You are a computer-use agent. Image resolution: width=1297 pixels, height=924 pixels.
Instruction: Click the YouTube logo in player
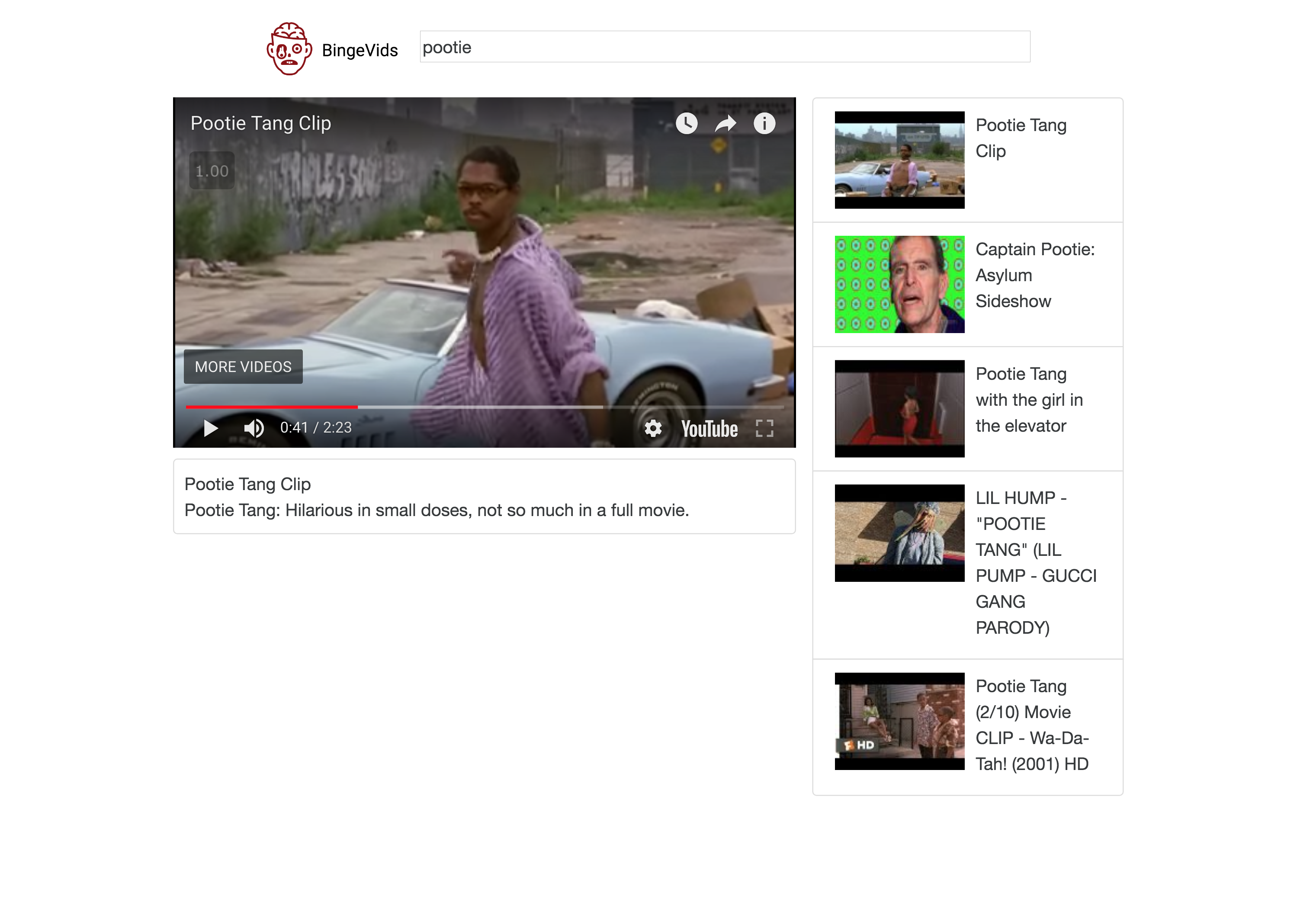(709, 429)
